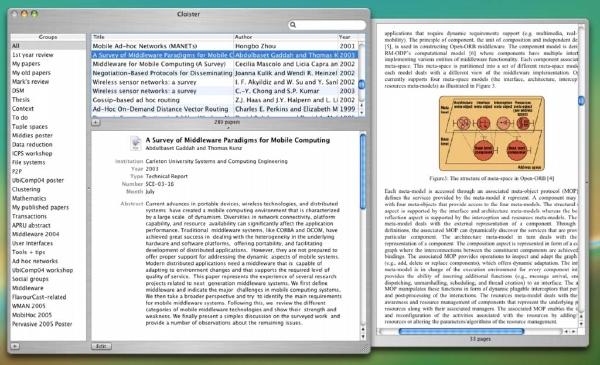Image resolution: width=600 pixels, height=365 pixels.
Task: Click the PDF document icon beside paper title
Action: pyautogui.click(x=135, y=143)
